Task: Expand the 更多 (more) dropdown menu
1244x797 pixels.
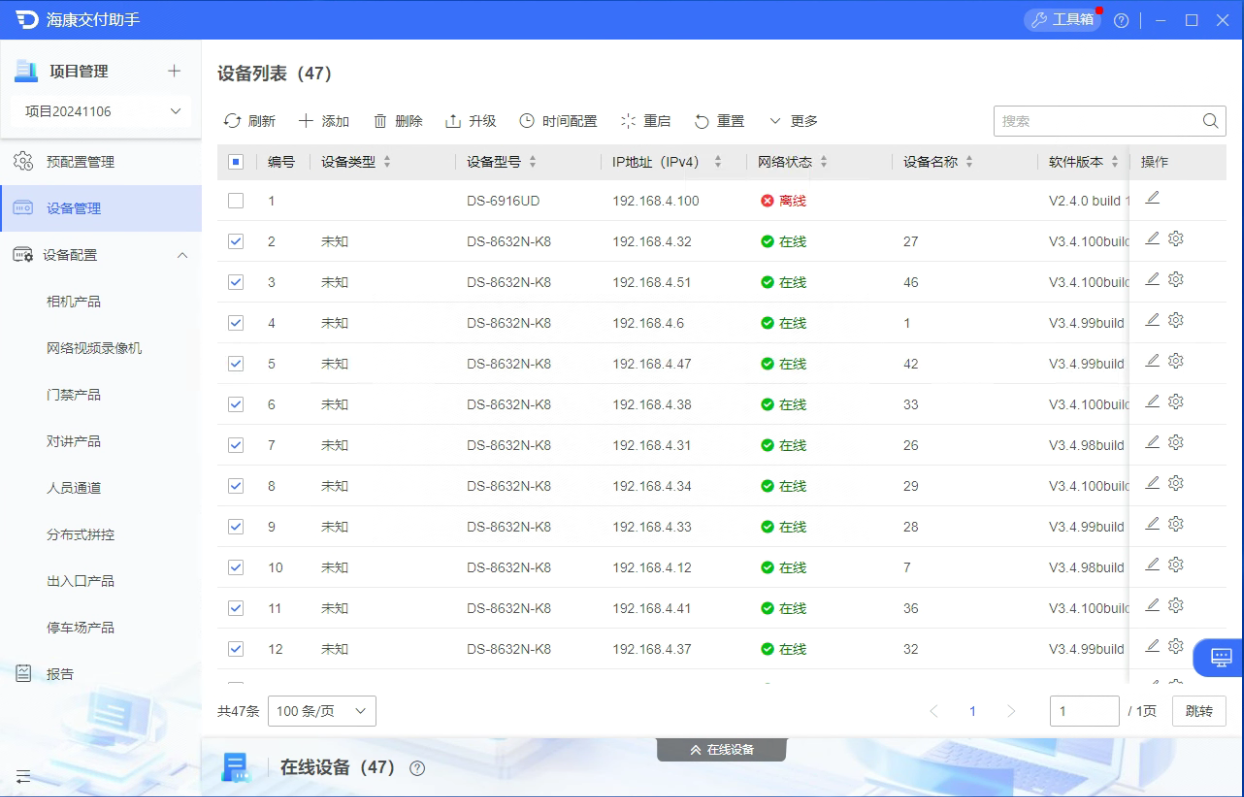Action: [x=793, y=121]
